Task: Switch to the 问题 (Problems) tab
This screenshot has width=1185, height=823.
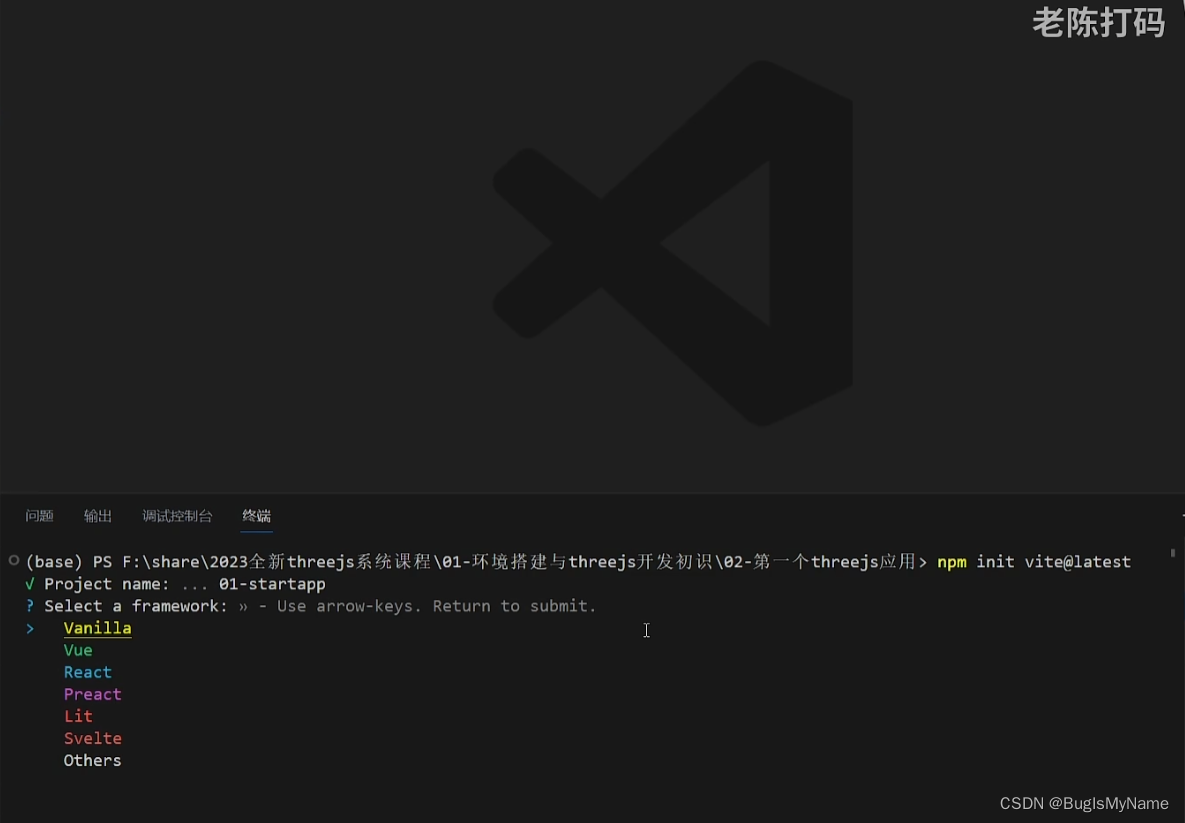Action: [39, 516]
